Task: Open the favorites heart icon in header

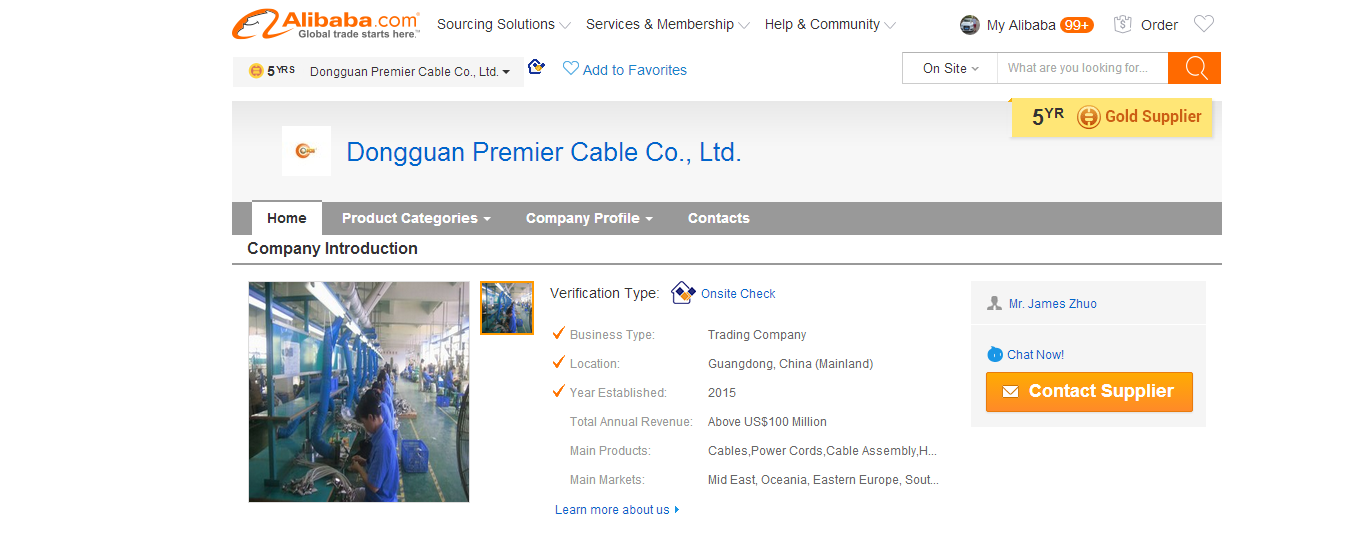Action: (1204, 24)
